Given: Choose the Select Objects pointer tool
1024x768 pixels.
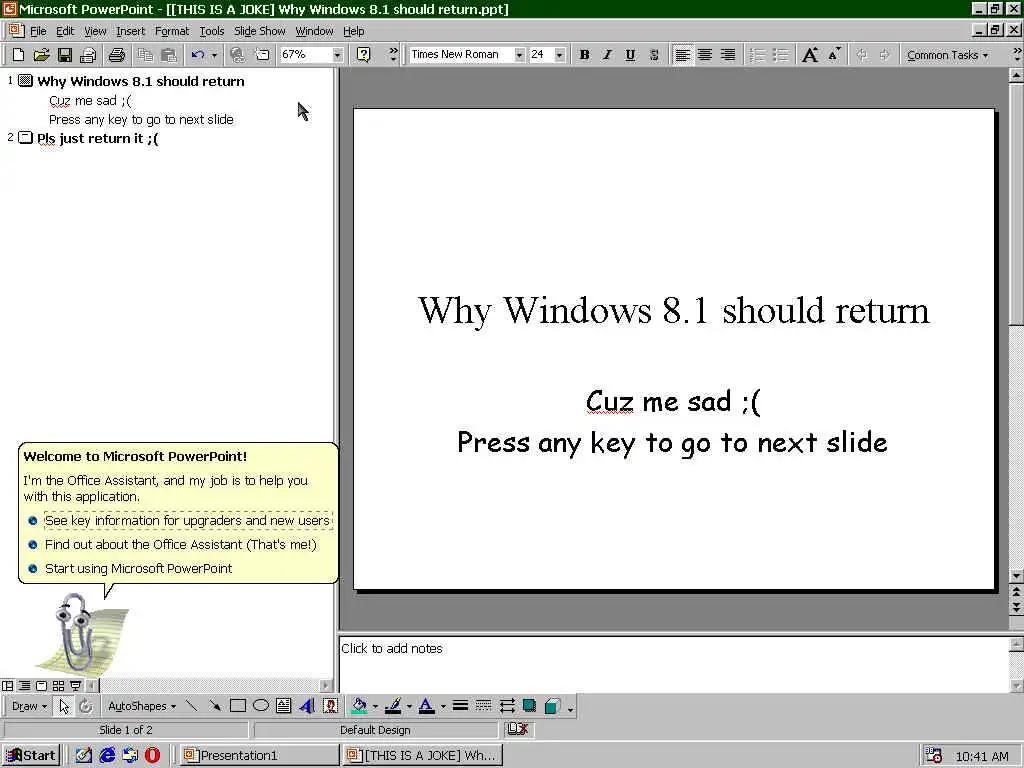Looking at the screenshot, I should coord(64,706).
